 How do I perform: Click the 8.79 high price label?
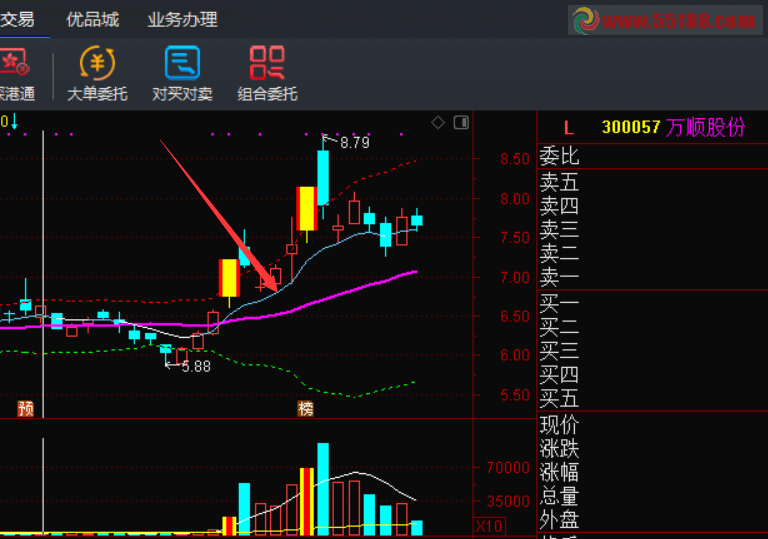(354, 143)
